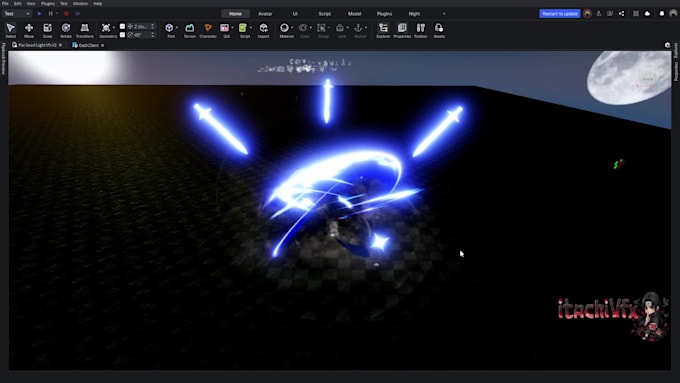Expand the Script dropdown arrow

(251, 28)
